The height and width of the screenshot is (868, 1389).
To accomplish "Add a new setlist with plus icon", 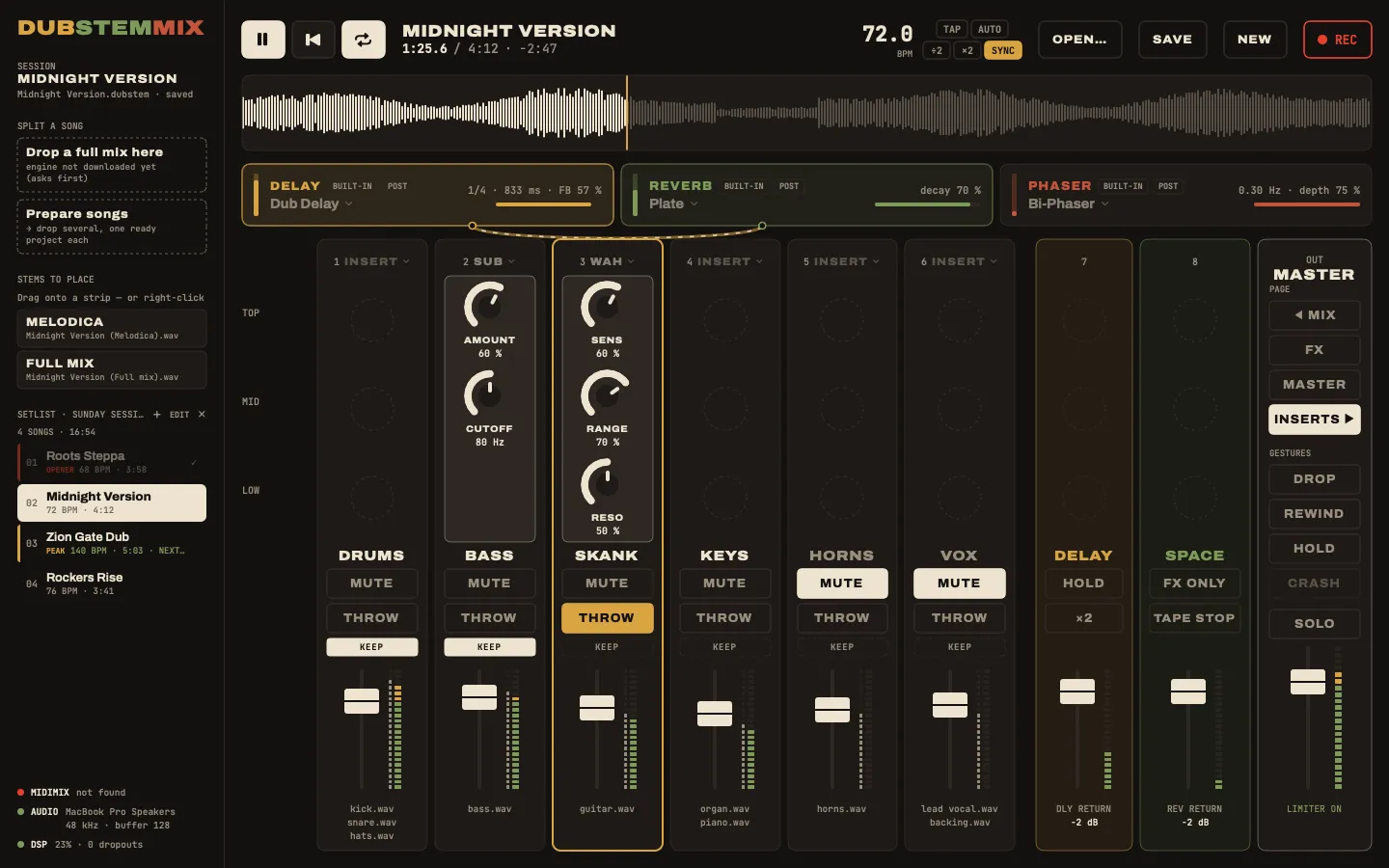I will point(157,415).
